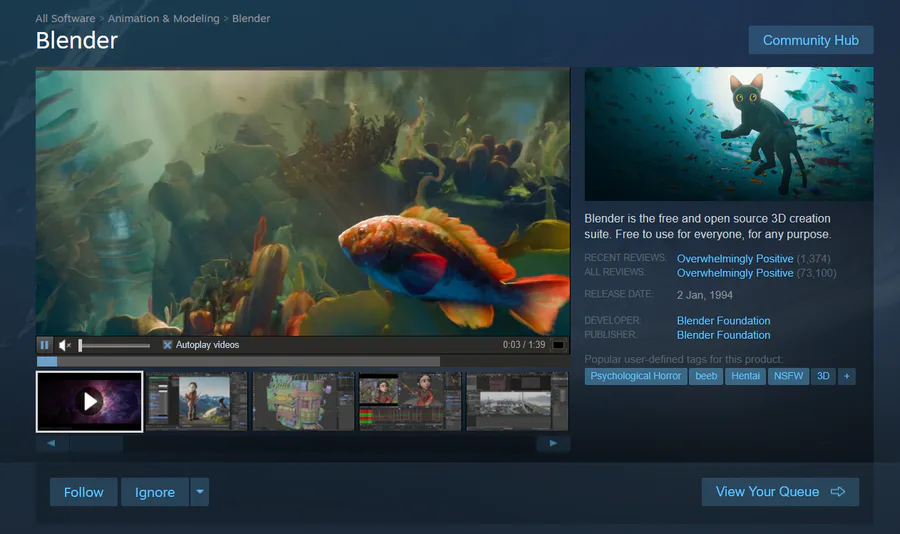This screenshot has width=900, height=534.
Task: Click the Blender breadcrumb link
Action: (x=251, y=18)
